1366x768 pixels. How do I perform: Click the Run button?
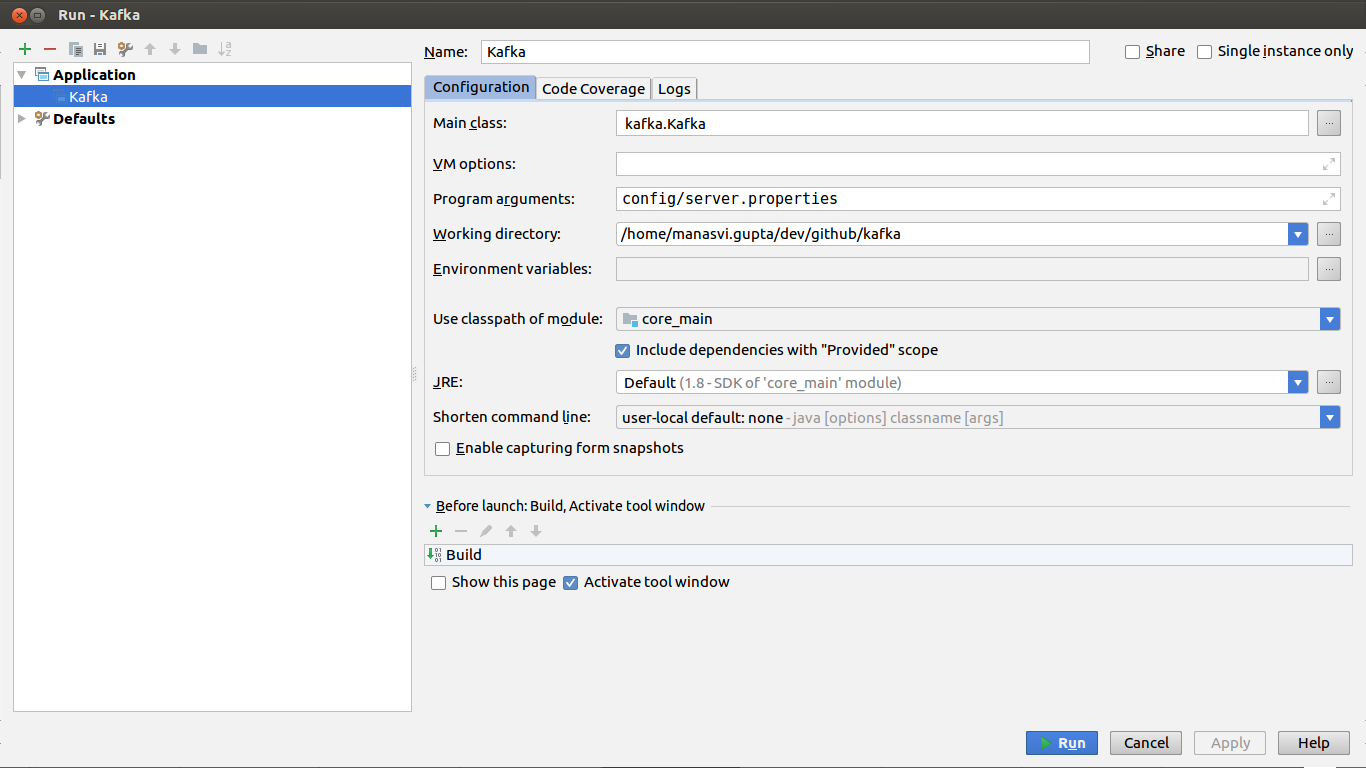[x=1062, y=743]
